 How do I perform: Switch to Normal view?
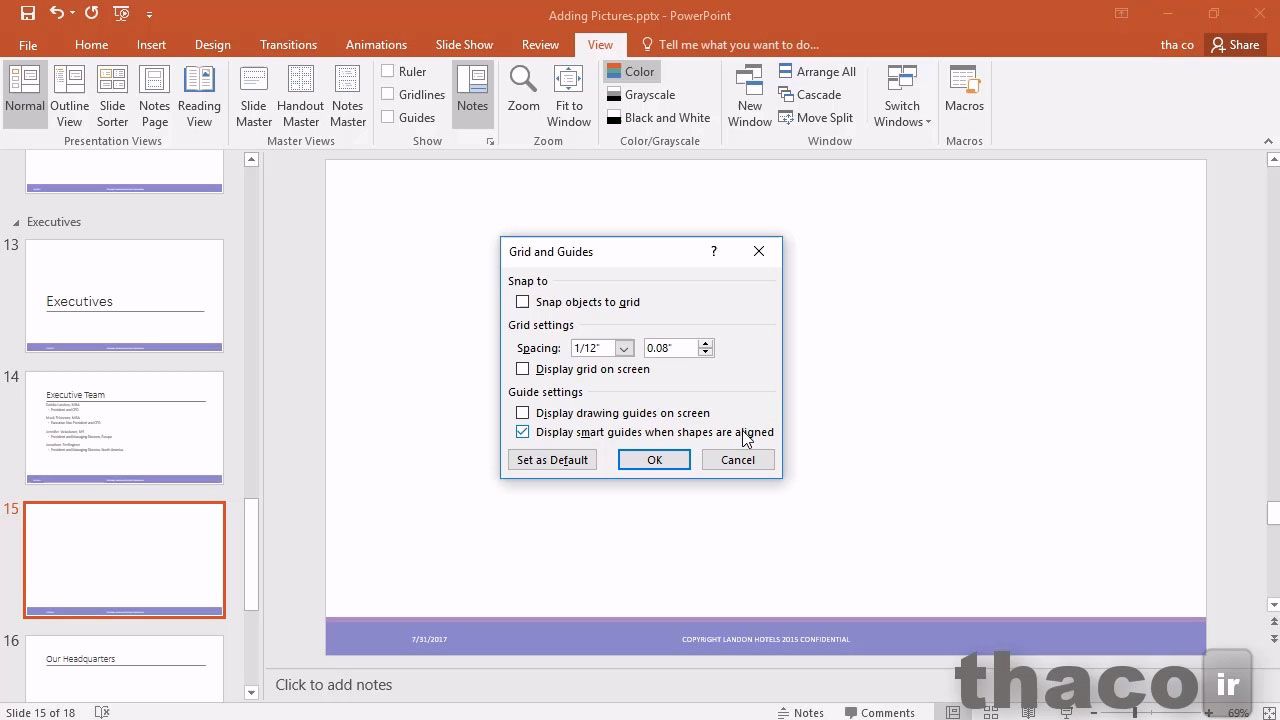tap(25, 96)
